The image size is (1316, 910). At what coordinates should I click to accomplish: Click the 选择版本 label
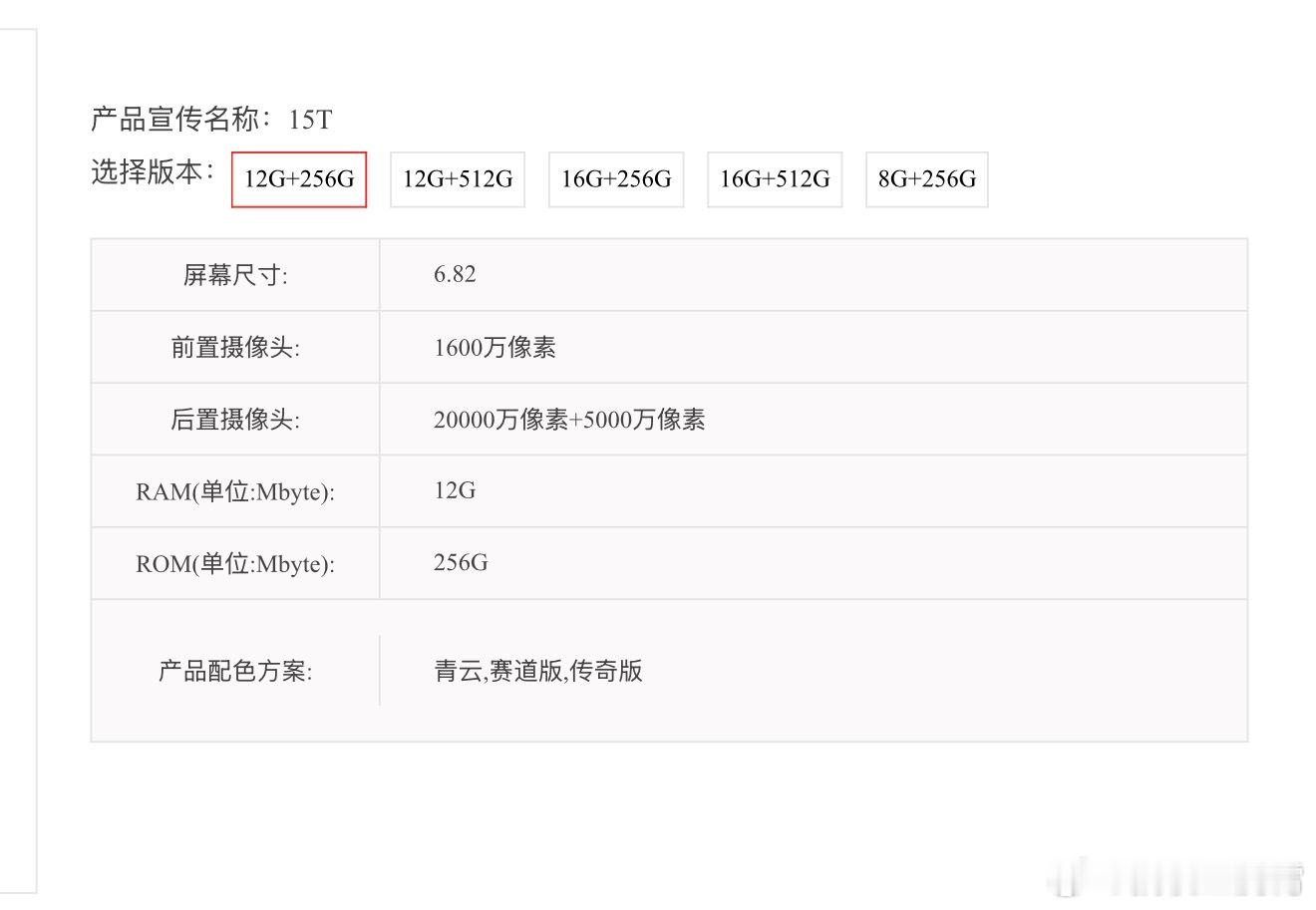point(154,172)
